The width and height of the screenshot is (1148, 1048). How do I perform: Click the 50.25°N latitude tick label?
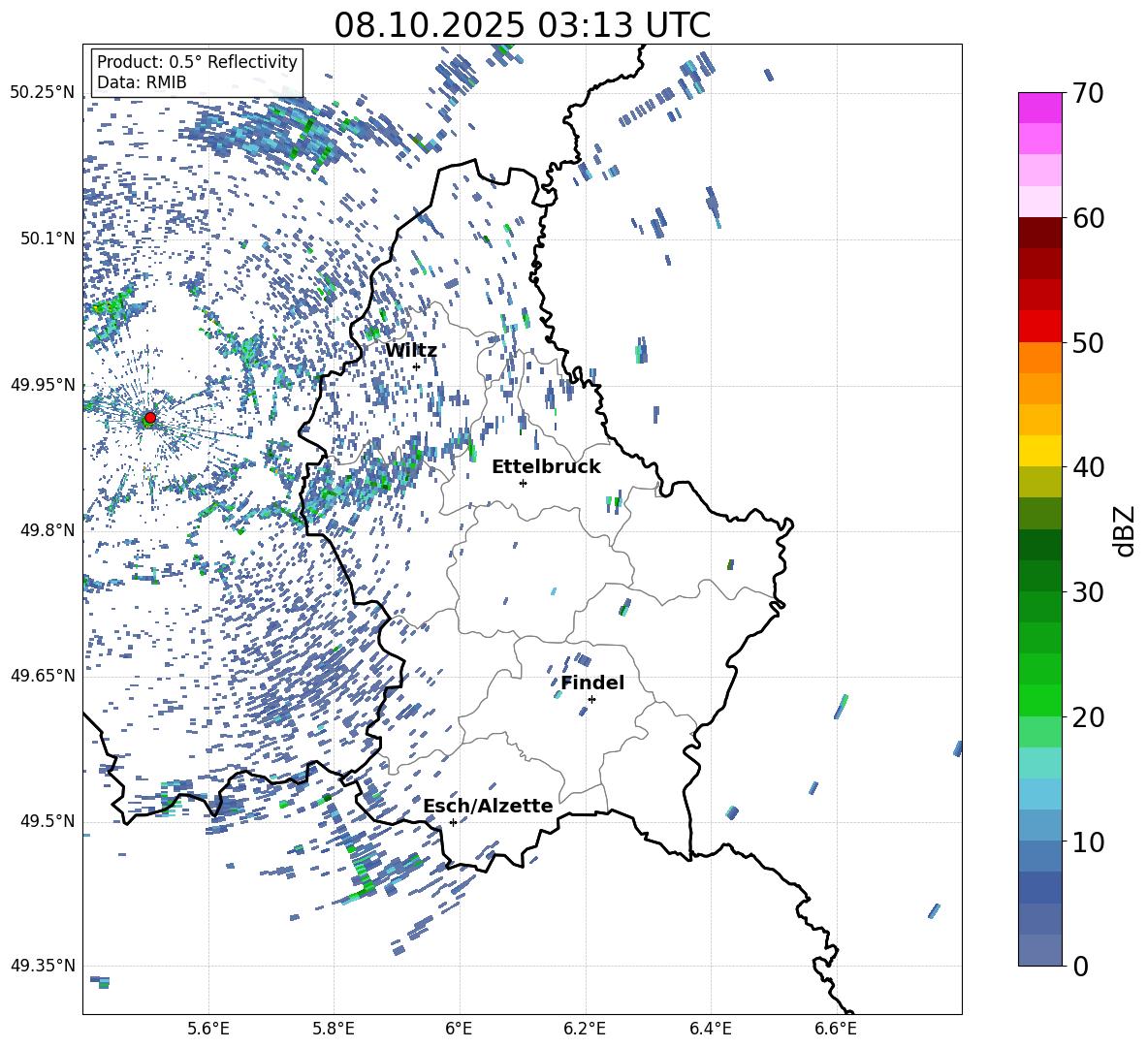click(42, 93)
